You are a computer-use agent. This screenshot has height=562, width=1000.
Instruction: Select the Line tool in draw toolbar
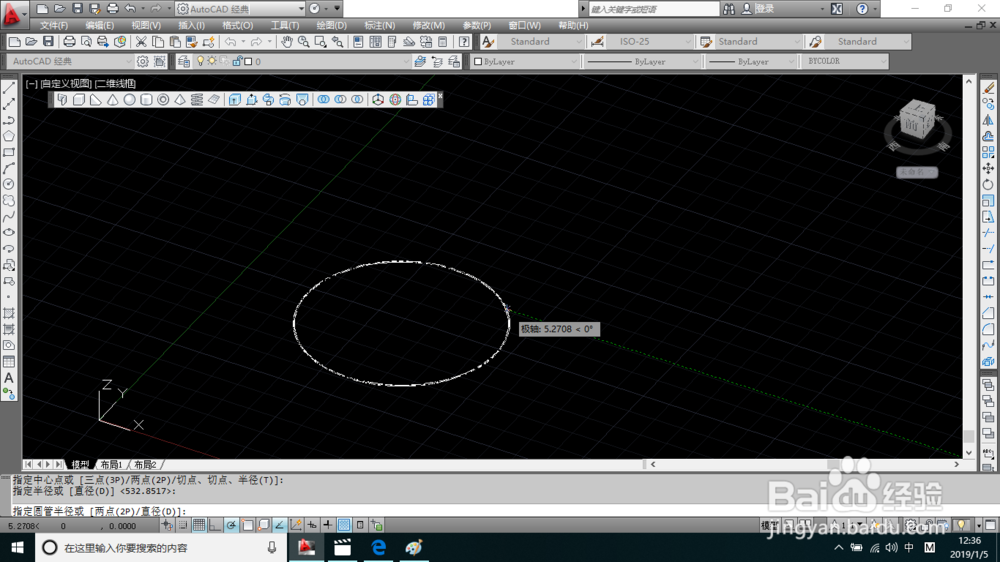pyautogui.click(x=9, y=87)
